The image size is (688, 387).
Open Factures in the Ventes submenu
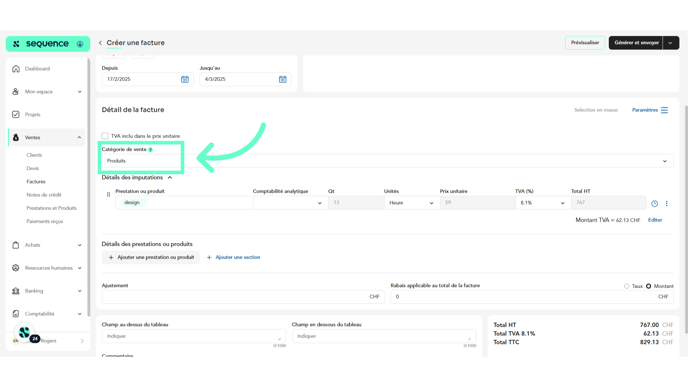click(36, 181)
